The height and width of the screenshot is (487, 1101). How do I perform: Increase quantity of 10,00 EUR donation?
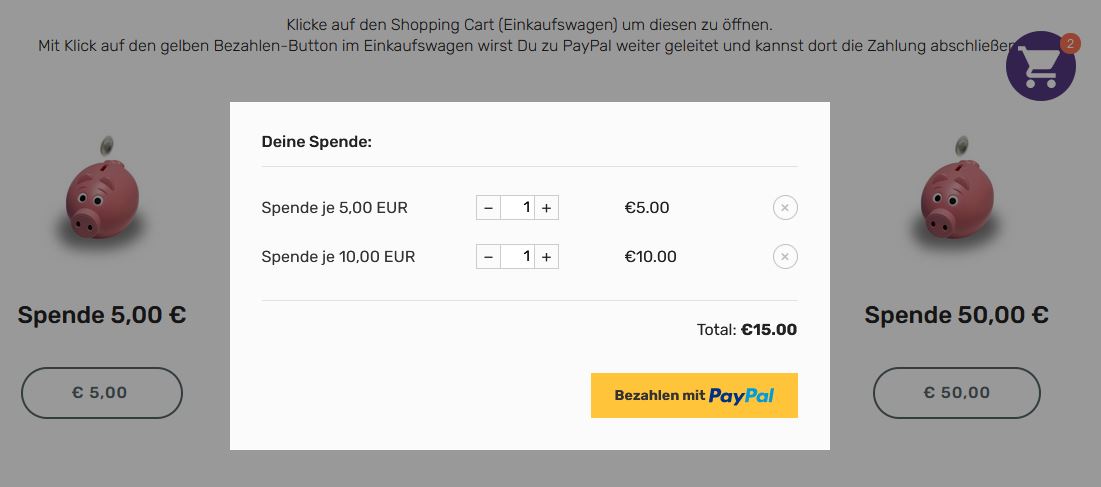[546, 257]
